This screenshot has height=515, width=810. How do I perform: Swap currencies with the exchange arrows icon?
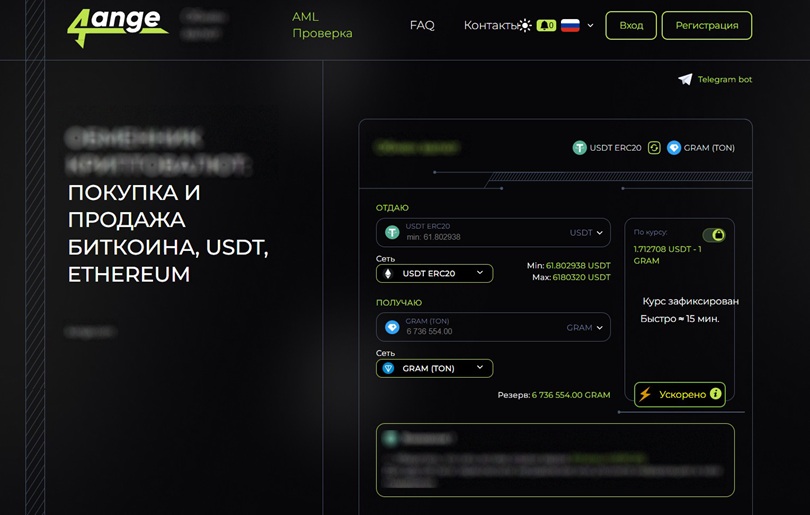pyautogui.click(x=654, y=148)
